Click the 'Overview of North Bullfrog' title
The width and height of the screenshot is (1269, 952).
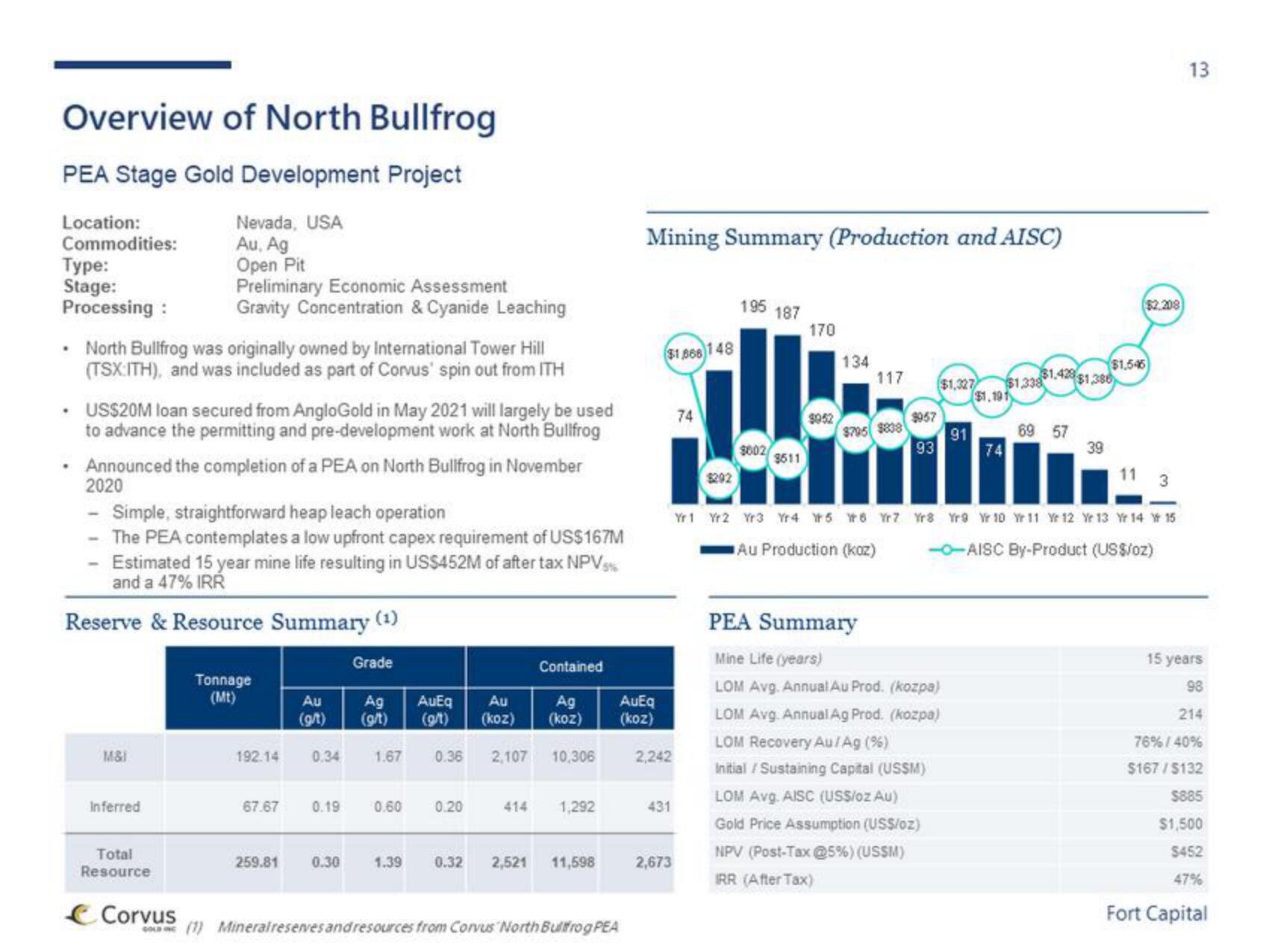pyautogui.click(x=279, y=118)
